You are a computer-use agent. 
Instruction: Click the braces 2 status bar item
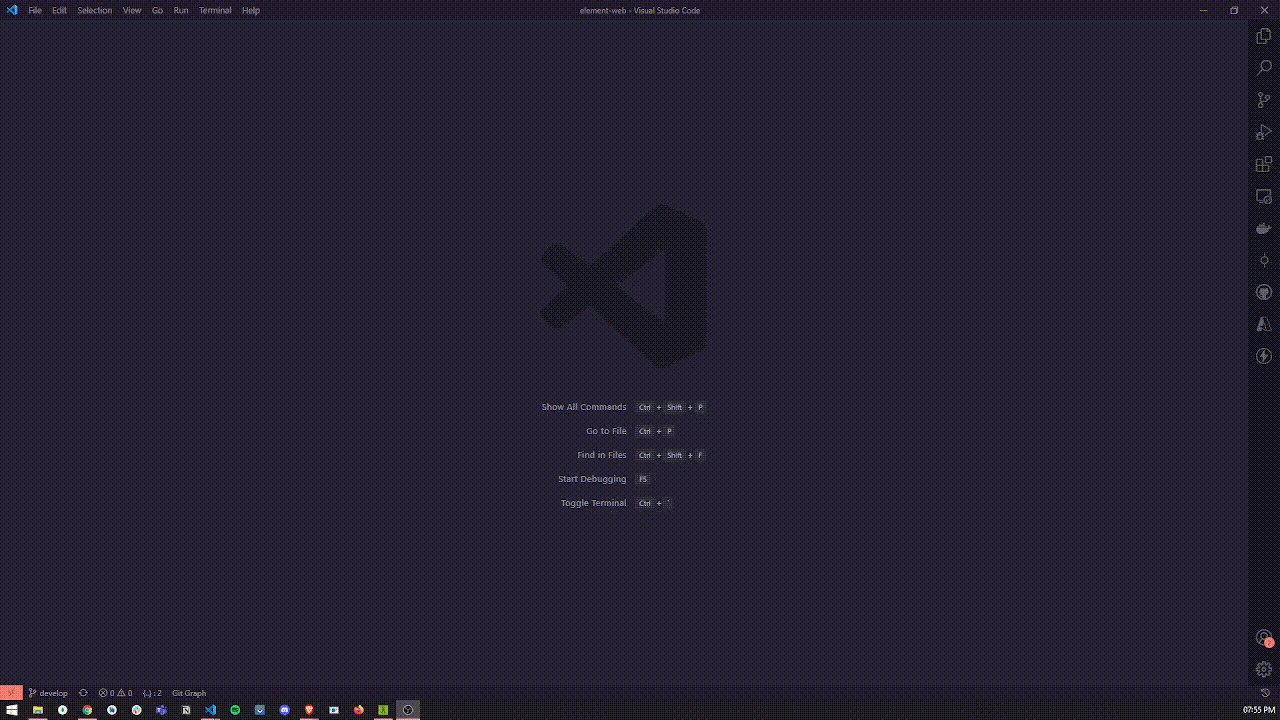pyautogui.click(x=152, y=693)
